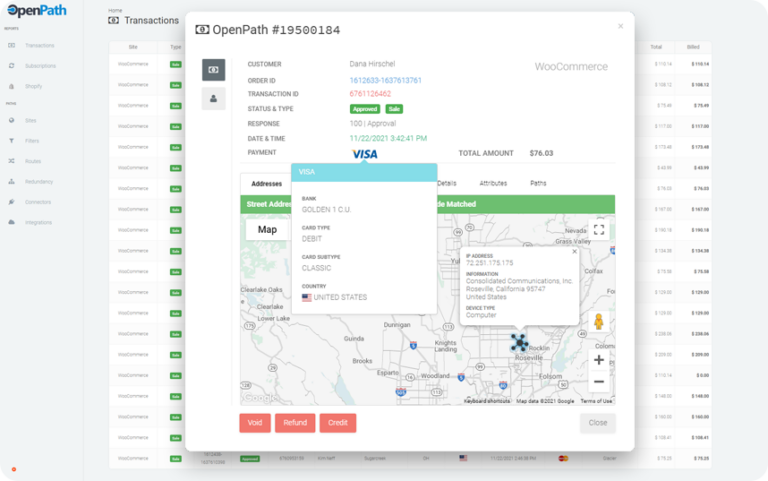The width and height of the screenshot is (768, 481).
Task: Zoom in on the map
Action: tap(598, 359)
